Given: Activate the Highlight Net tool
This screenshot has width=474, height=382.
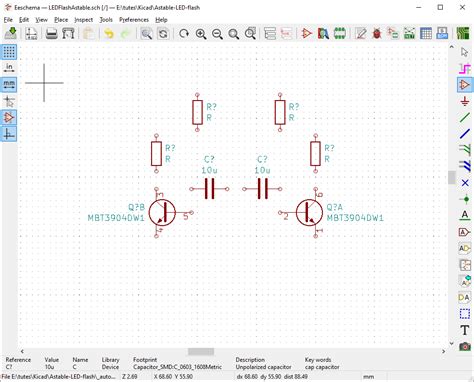Looking at the screenshot, I should (465, 69).
